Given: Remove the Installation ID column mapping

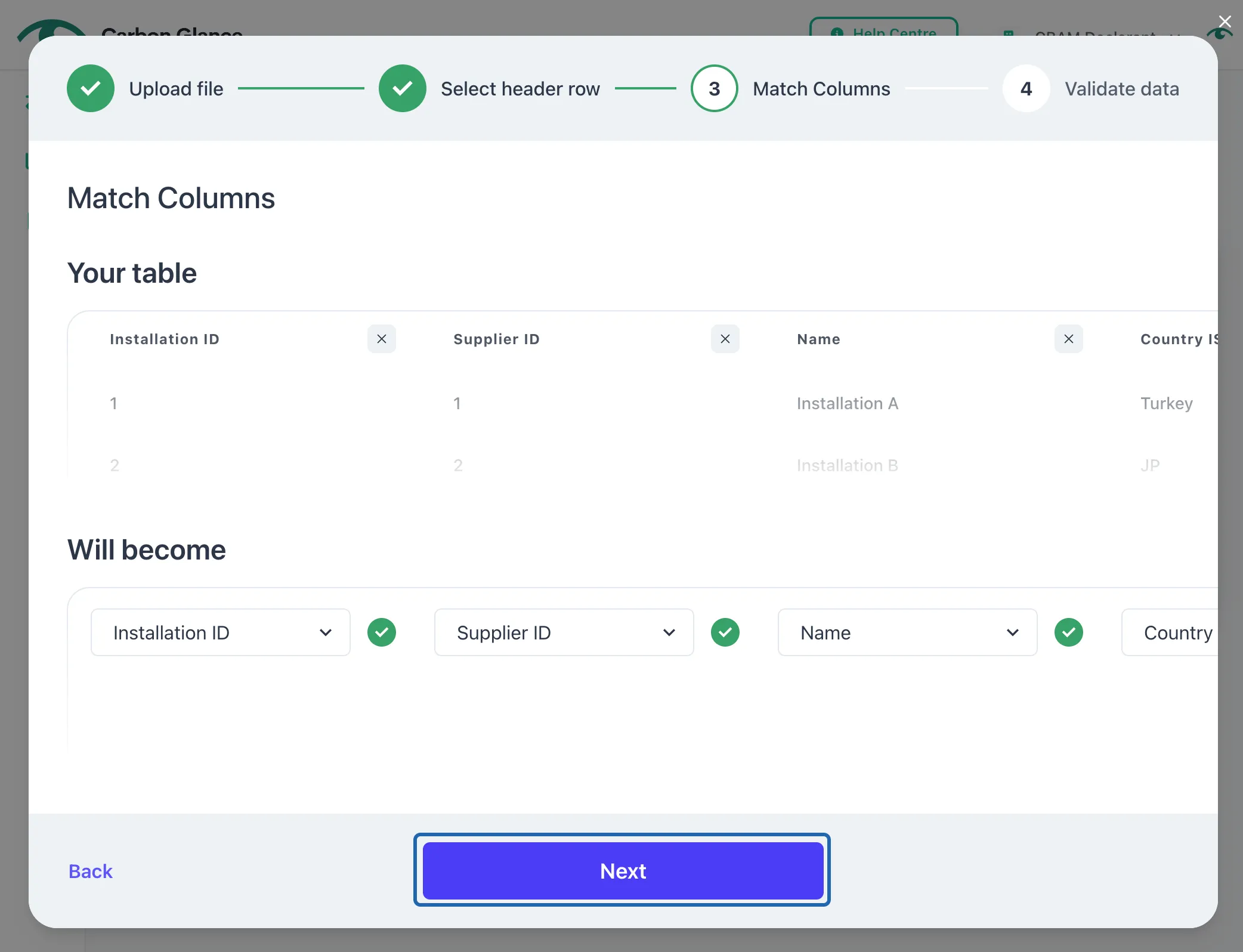Looking at the screenshot, I should click(x=382, y=339).
